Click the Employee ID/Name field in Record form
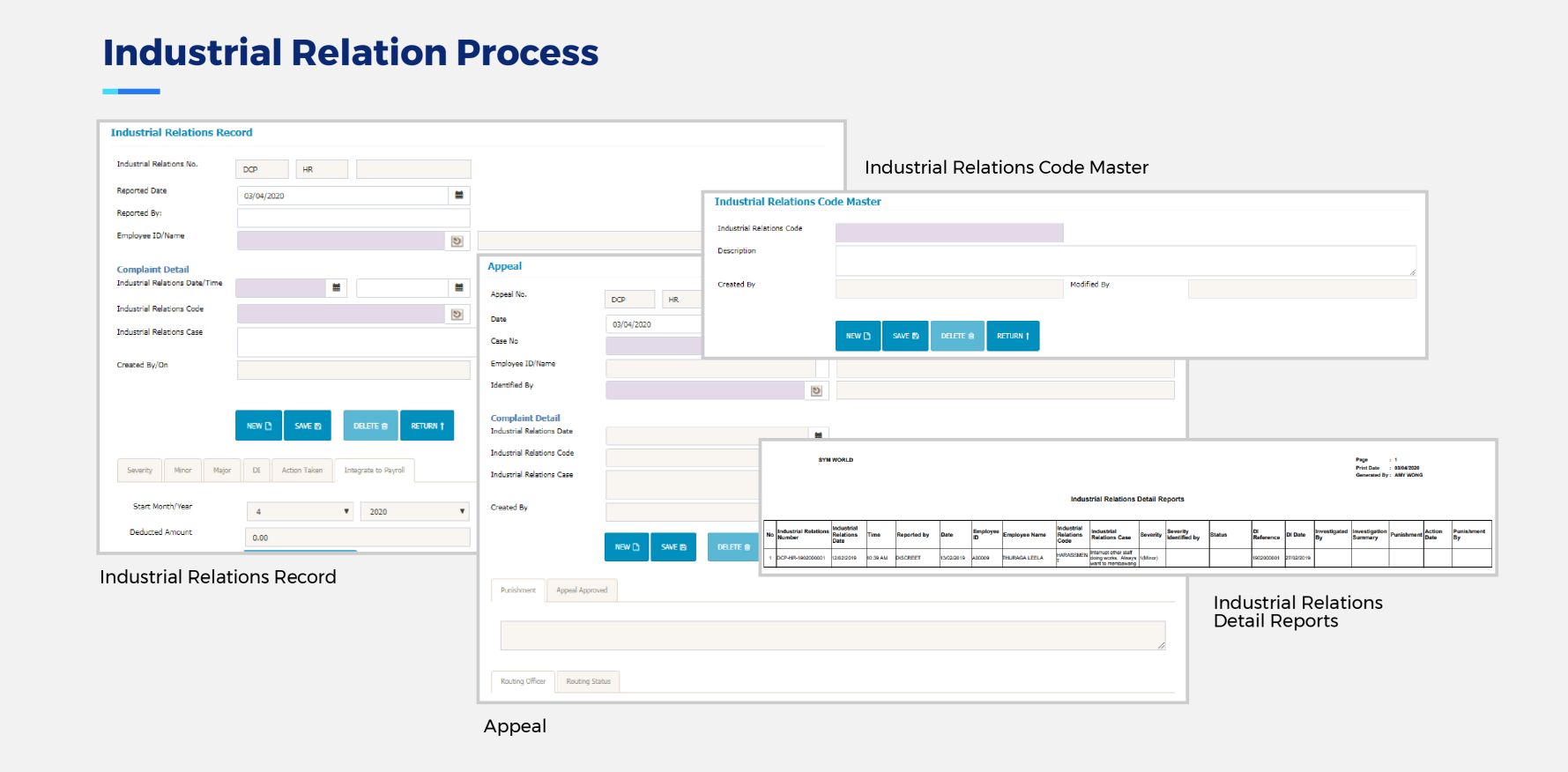 [x=341, y=241]
